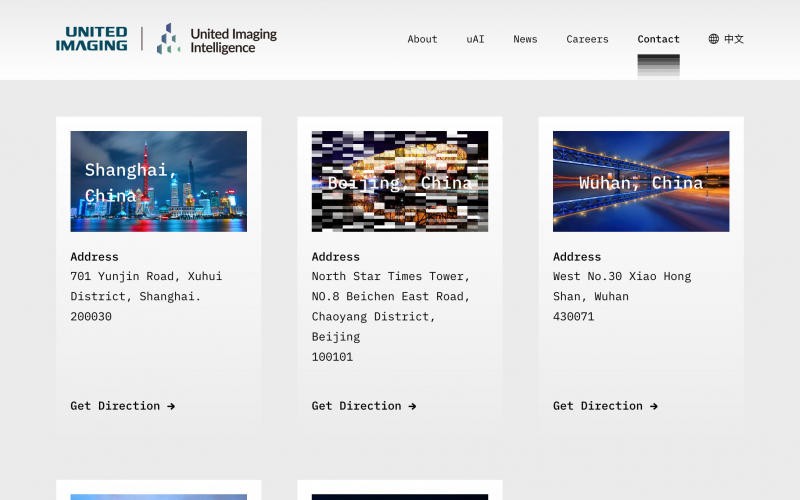Click the Address heading in Wuhan card
This screenshot has width=800, height=500.
pos(577,257)
